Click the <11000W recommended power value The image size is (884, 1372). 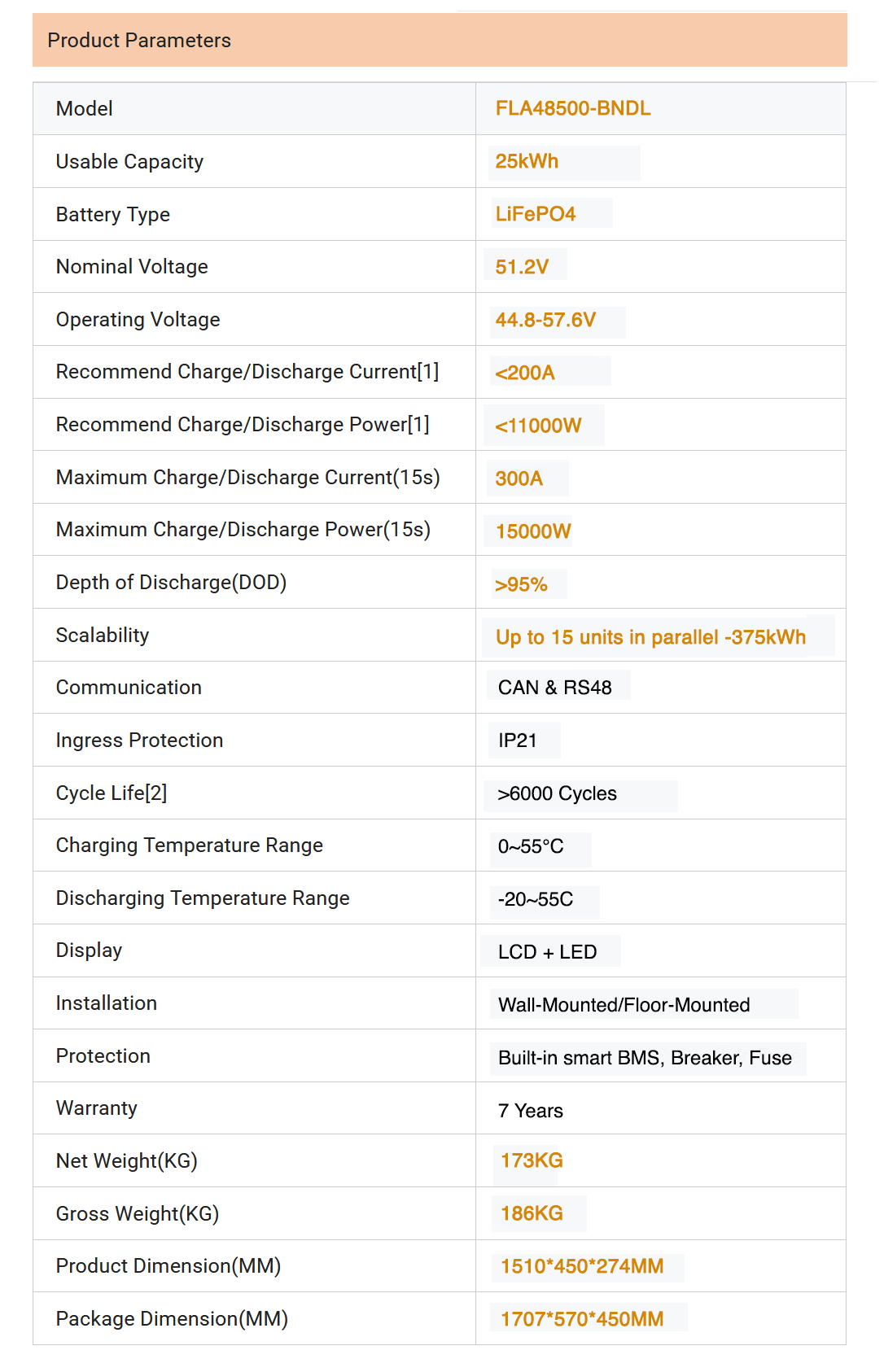[538, 426]
